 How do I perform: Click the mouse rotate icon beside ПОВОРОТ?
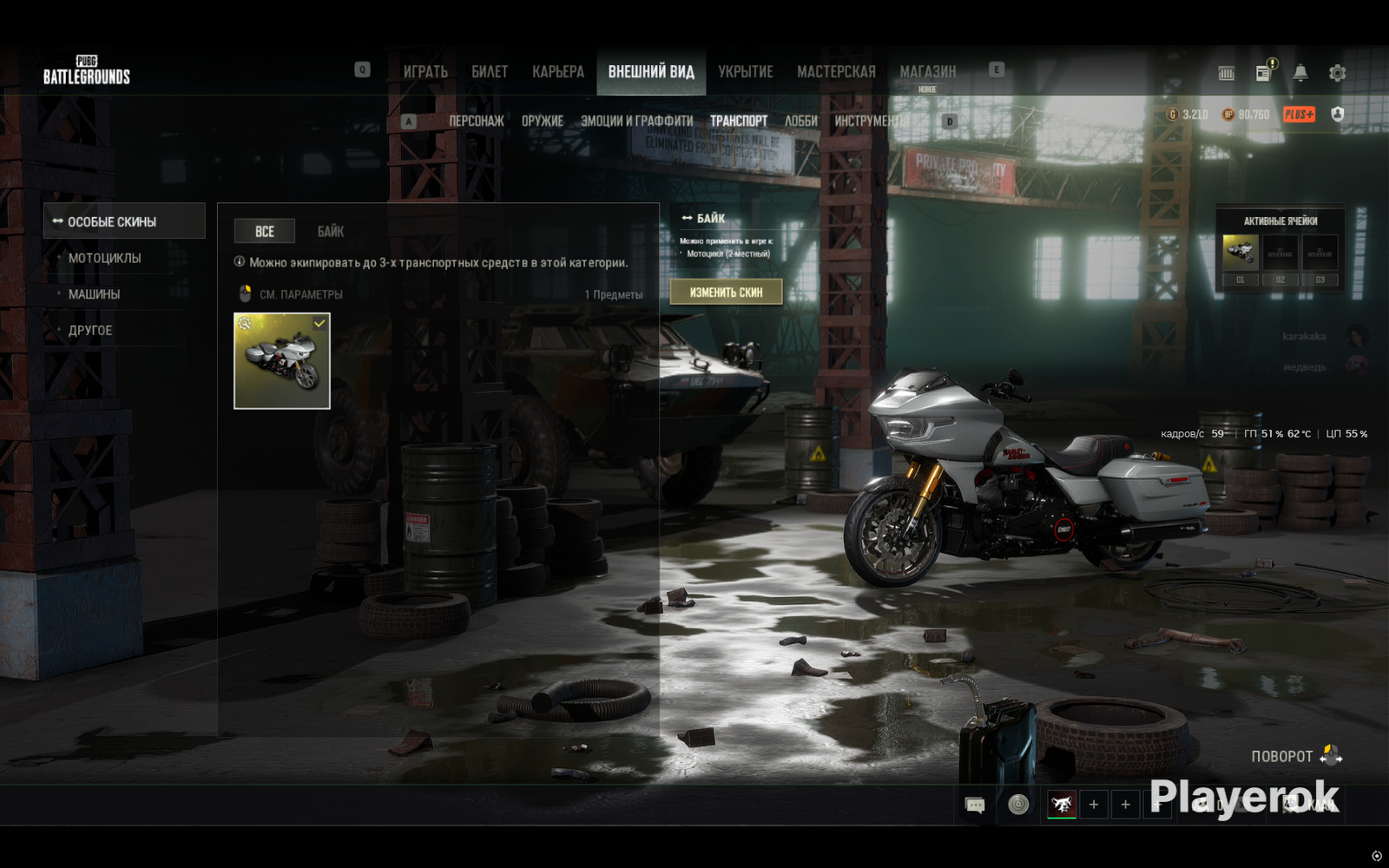(x=1331, y=755)
